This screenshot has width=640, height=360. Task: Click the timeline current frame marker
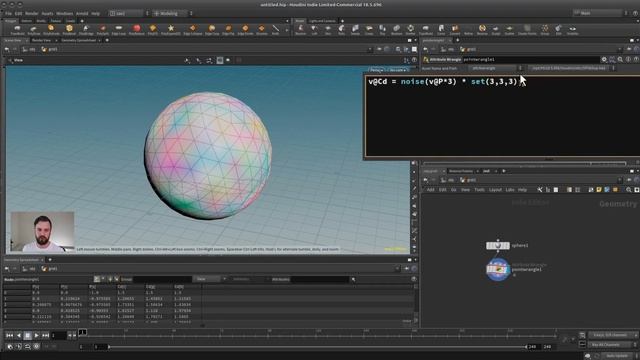click(82, 333)
